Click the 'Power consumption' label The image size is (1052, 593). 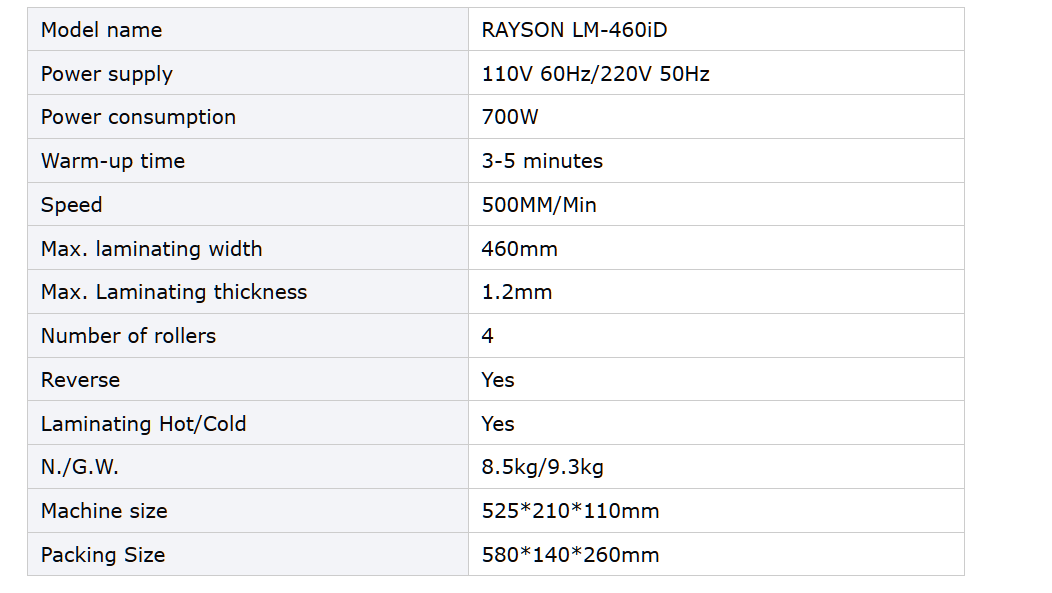pos(138,117)
